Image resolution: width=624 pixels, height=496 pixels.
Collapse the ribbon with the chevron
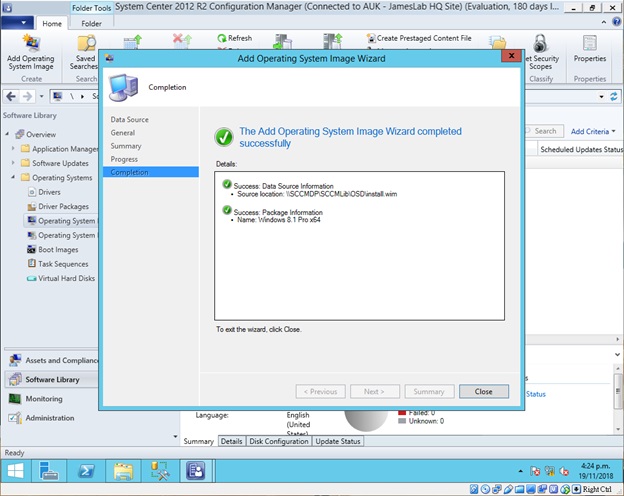pos(604,22)
